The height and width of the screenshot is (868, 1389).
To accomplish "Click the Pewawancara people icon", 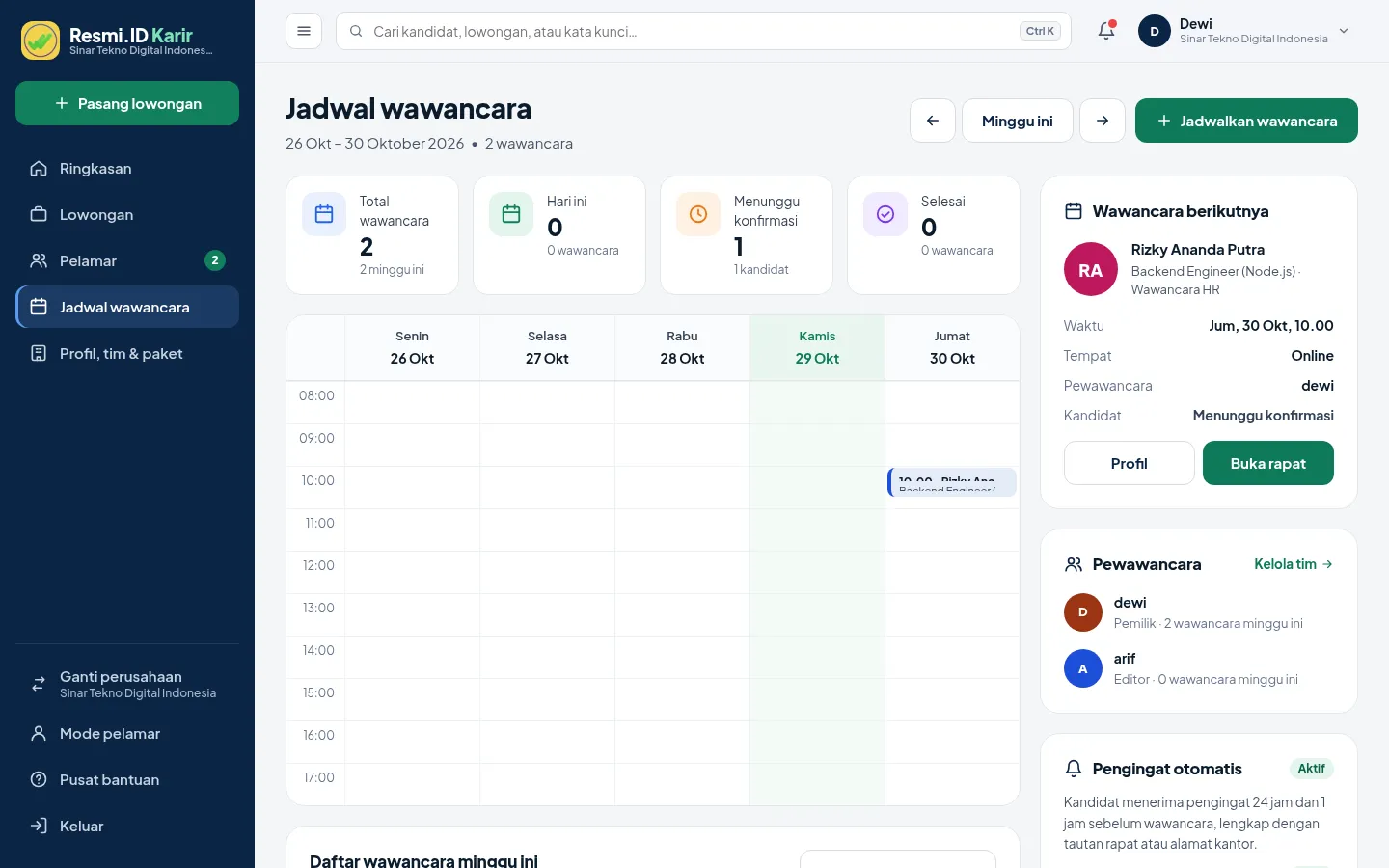I will pos(1074,564).
